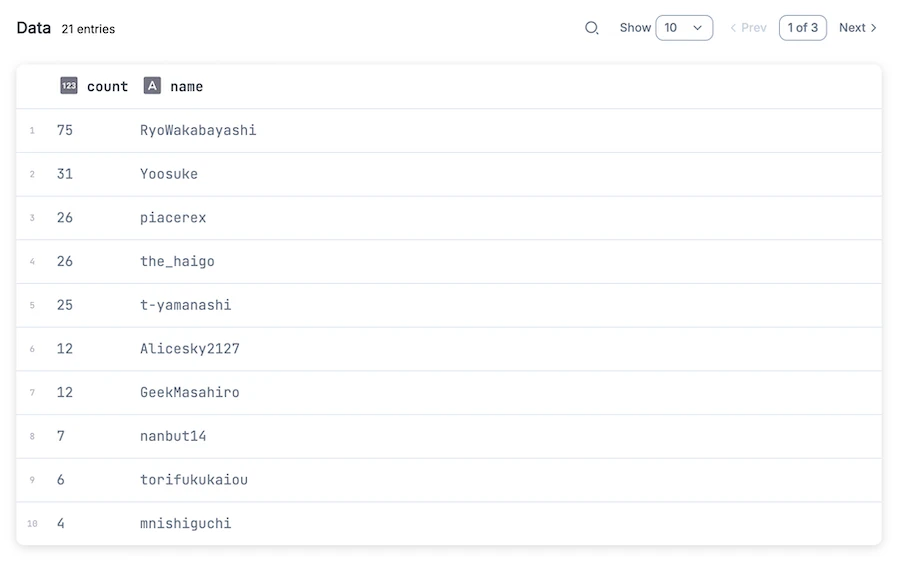Click count 12 in the GeekMasahiro row
The width and height of the screenshot is (900, 565).
(65, 392)
